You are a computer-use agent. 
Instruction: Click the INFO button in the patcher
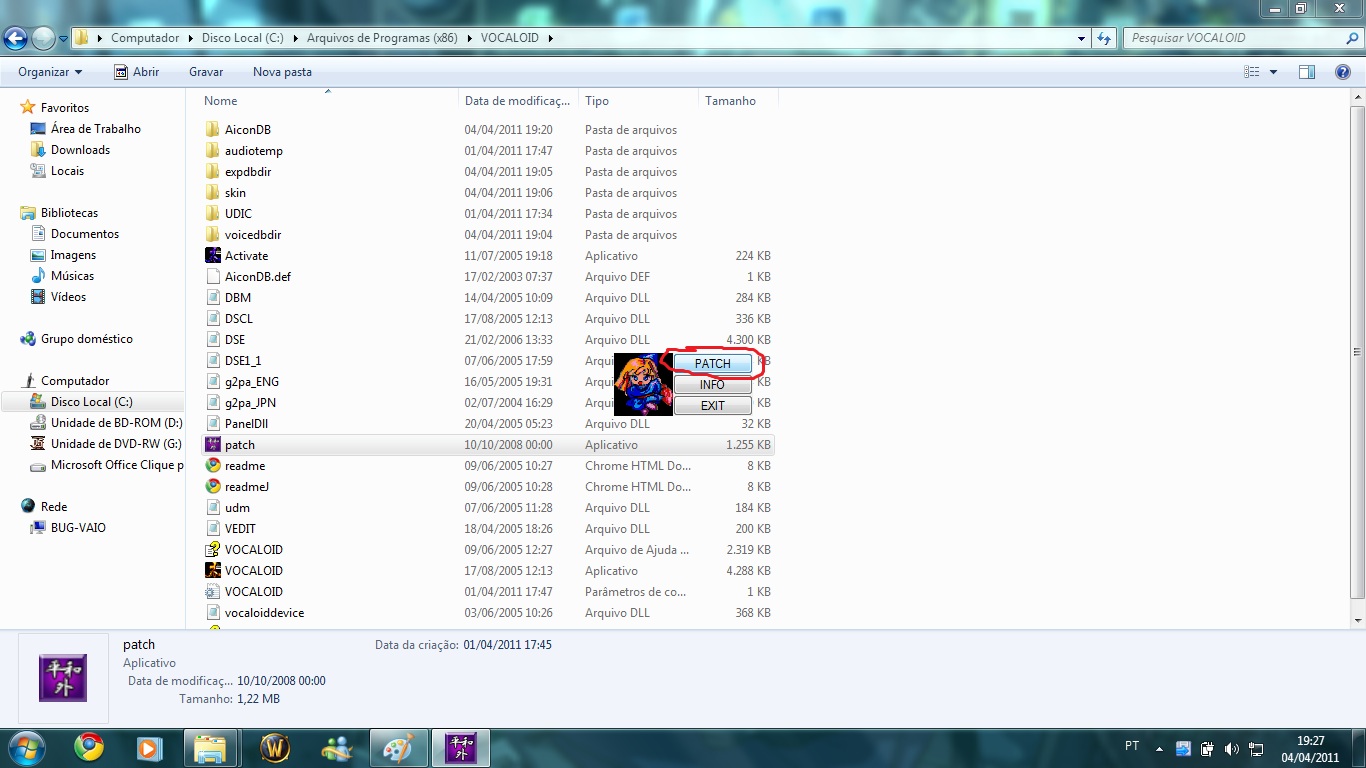713,384
